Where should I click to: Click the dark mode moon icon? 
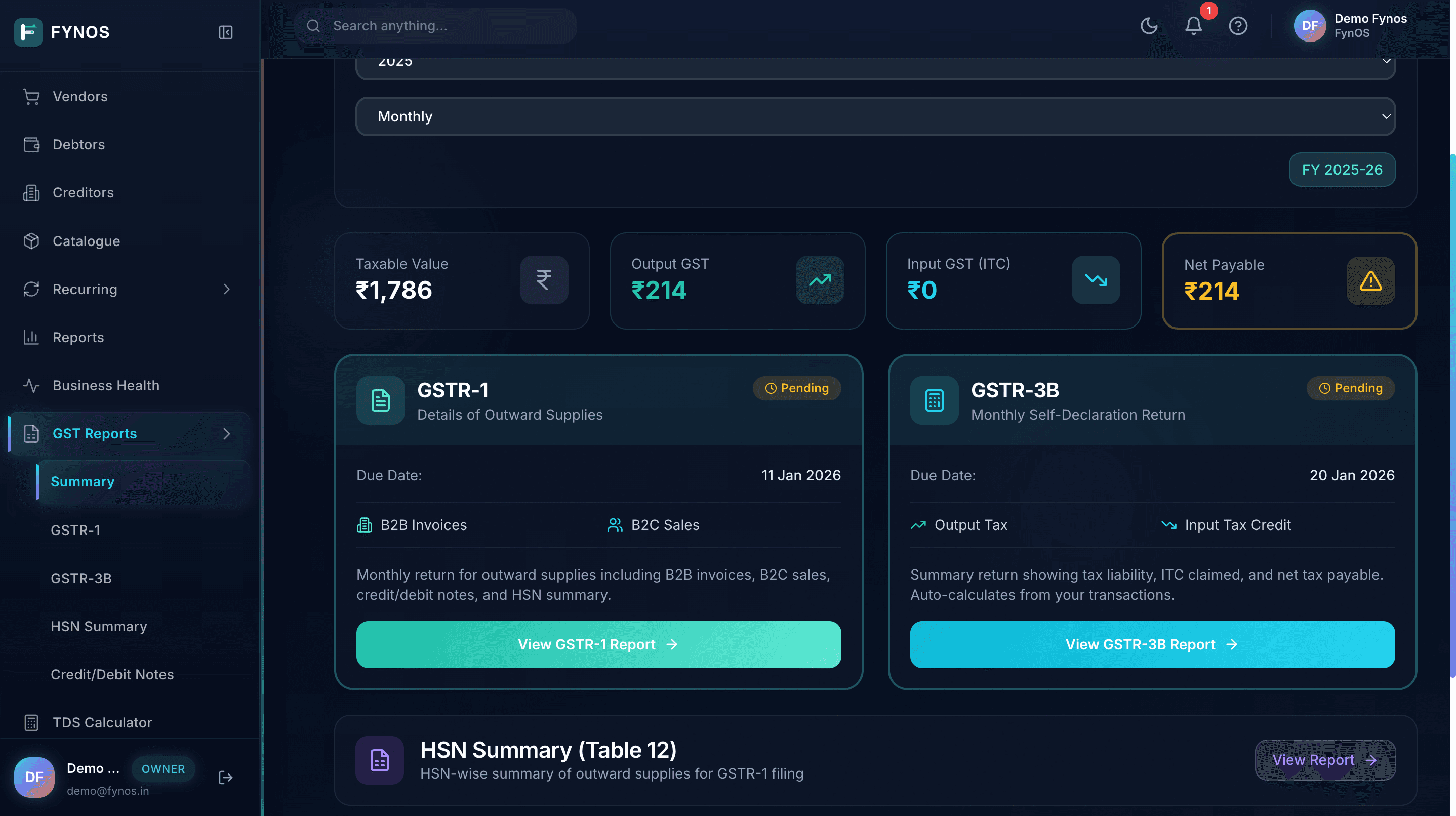point(1149,26)
